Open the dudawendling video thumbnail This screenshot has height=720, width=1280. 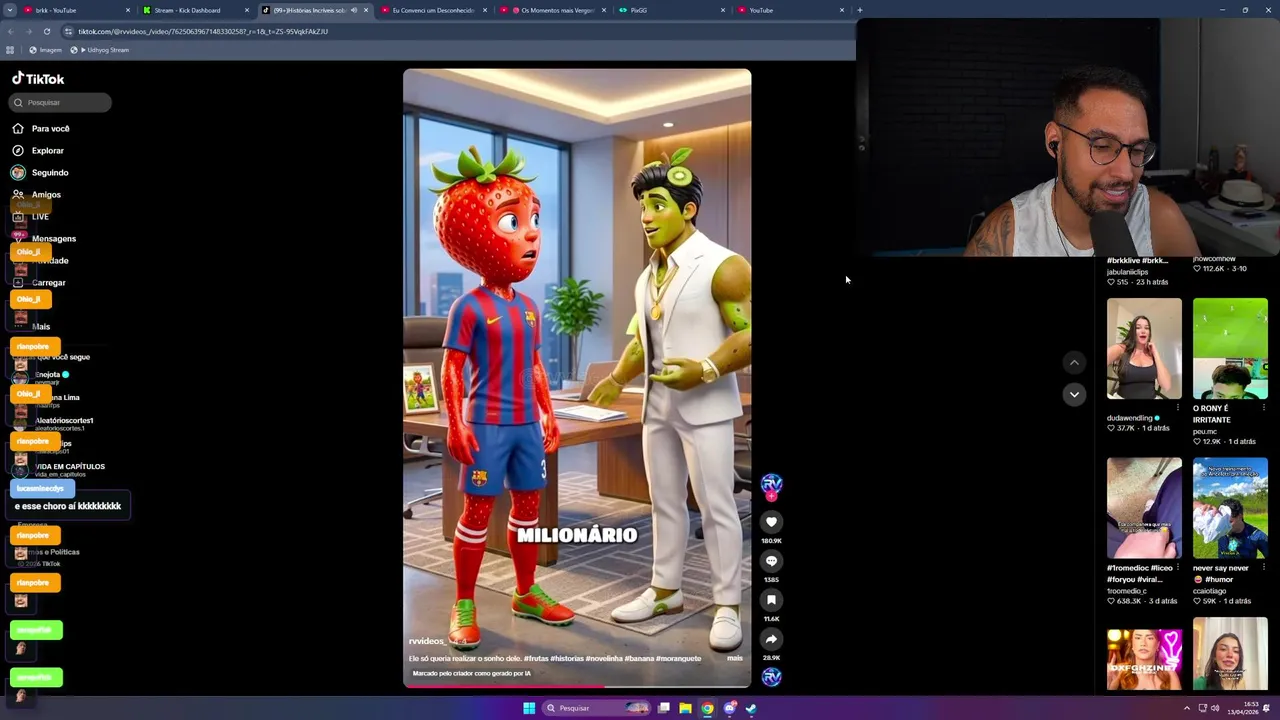(1144, 348)
